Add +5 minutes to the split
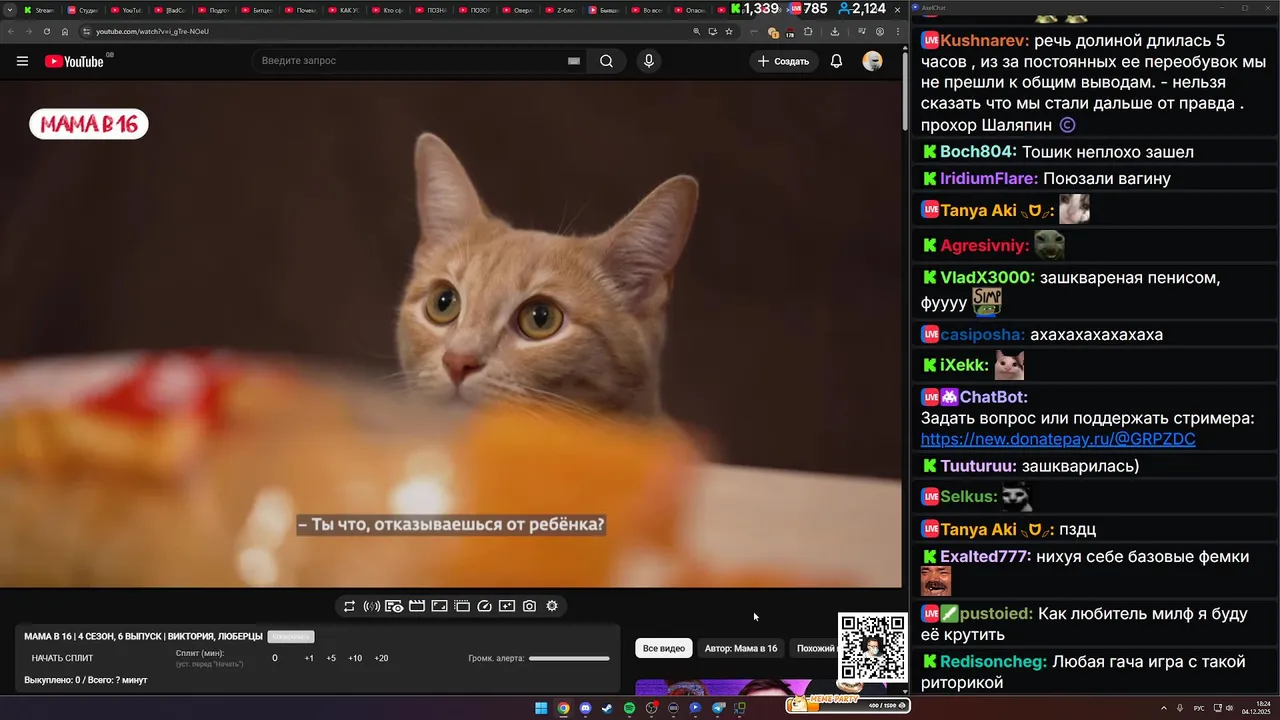Screen dimensions: 1280x720 pos(331,658)
